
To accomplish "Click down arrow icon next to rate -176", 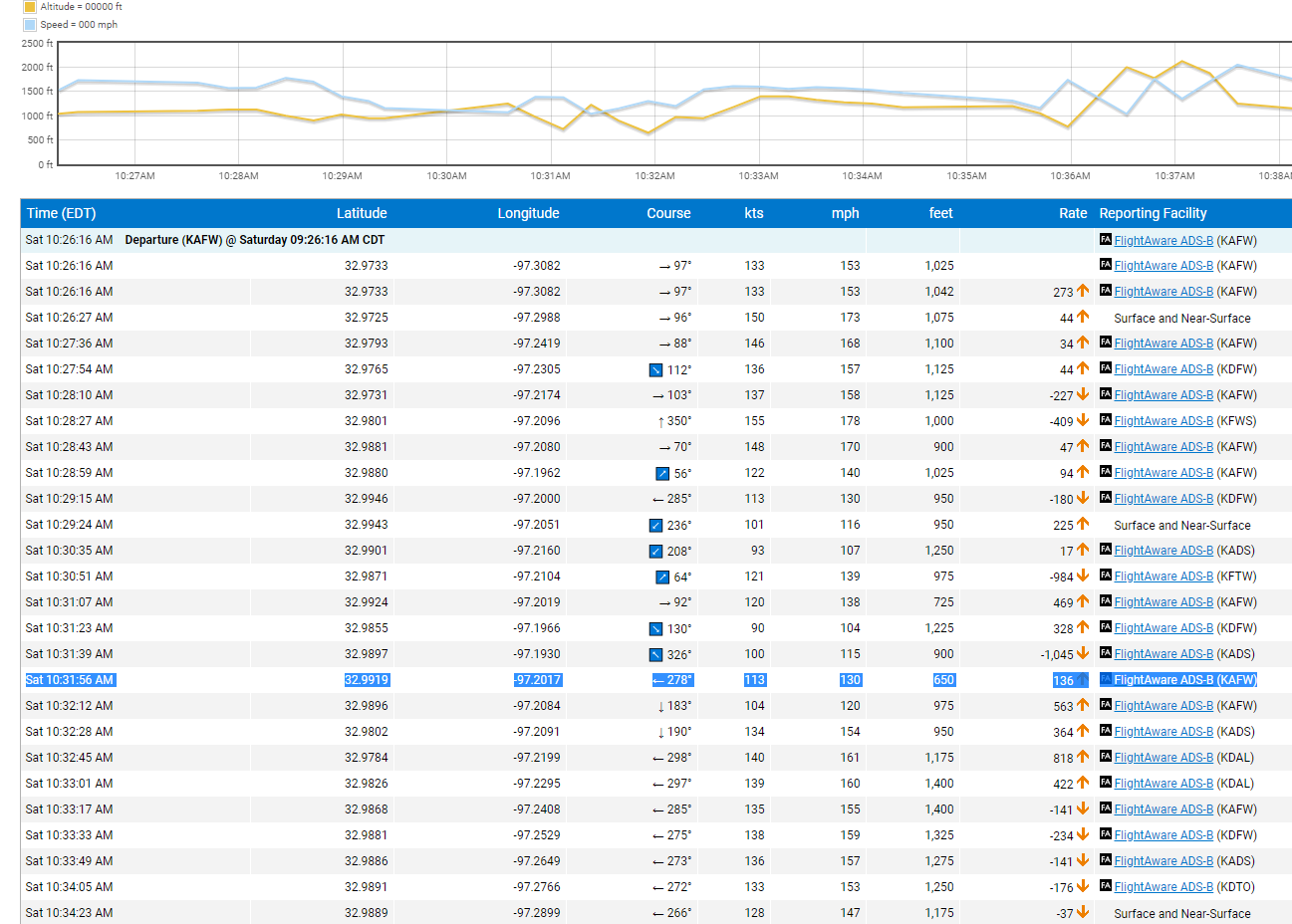I will coord(1083,886).
